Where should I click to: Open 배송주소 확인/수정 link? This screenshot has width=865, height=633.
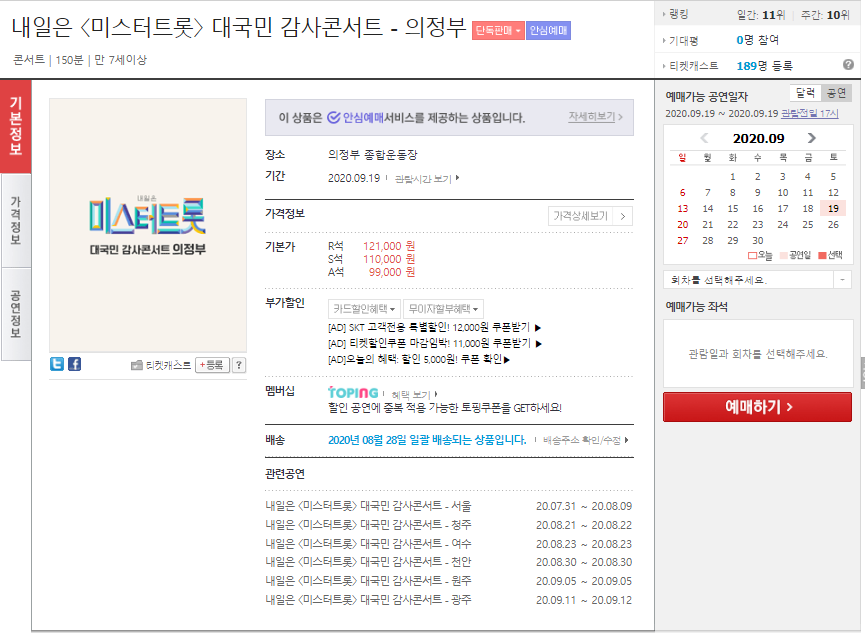(x=585, y=440)
